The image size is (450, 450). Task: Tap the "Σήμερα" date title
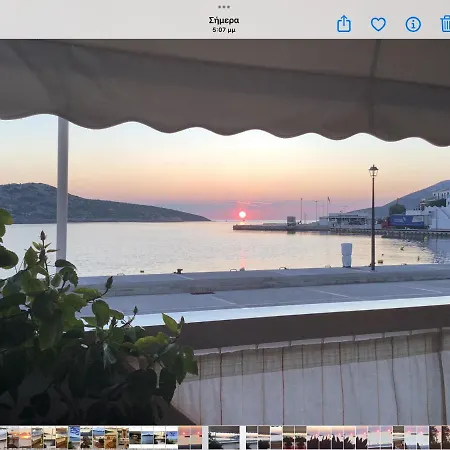coord(224,20)
